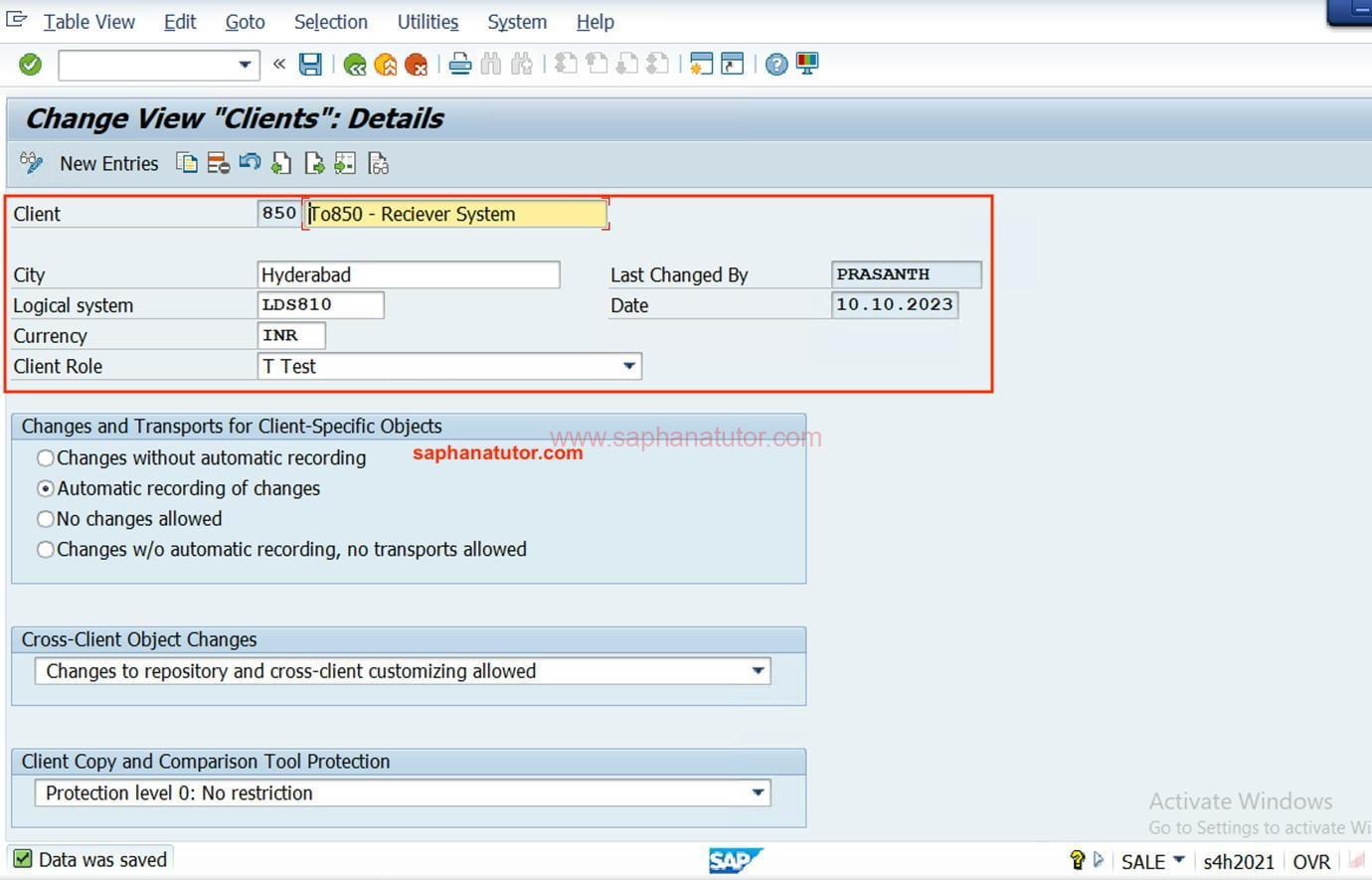
Task: Click the document-with-glasses icon in application toolbar
Action: coord(378,163)
